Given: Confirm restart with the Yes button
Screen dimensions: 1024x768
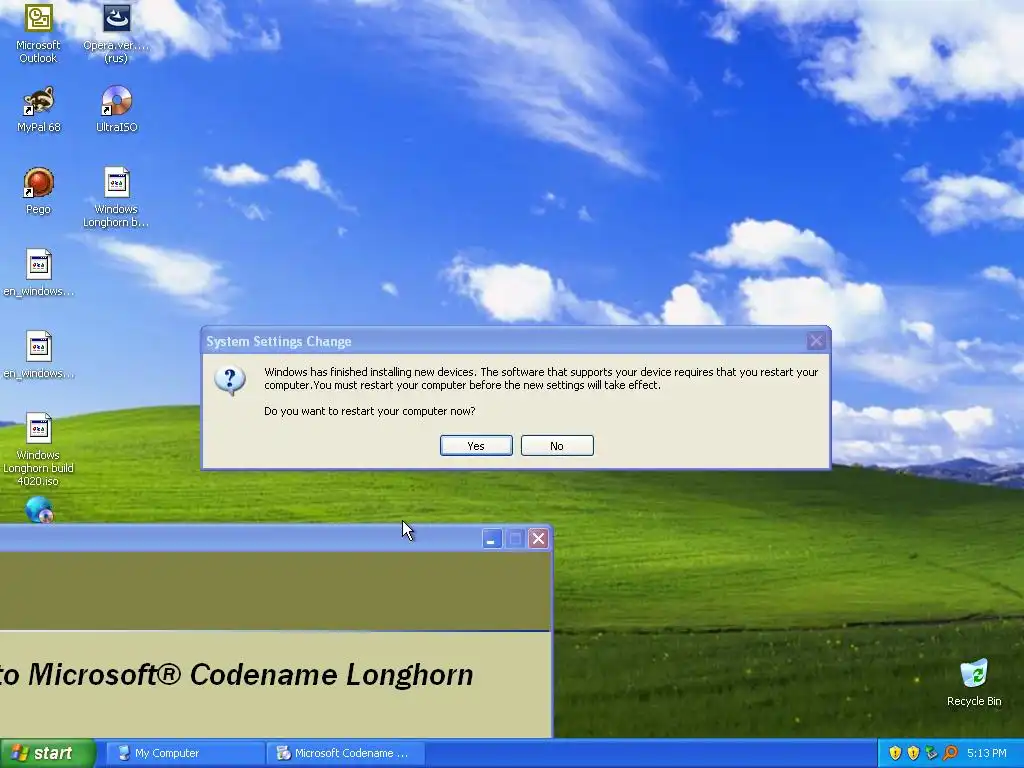Looking at the screenshot, I should point(476,445).
